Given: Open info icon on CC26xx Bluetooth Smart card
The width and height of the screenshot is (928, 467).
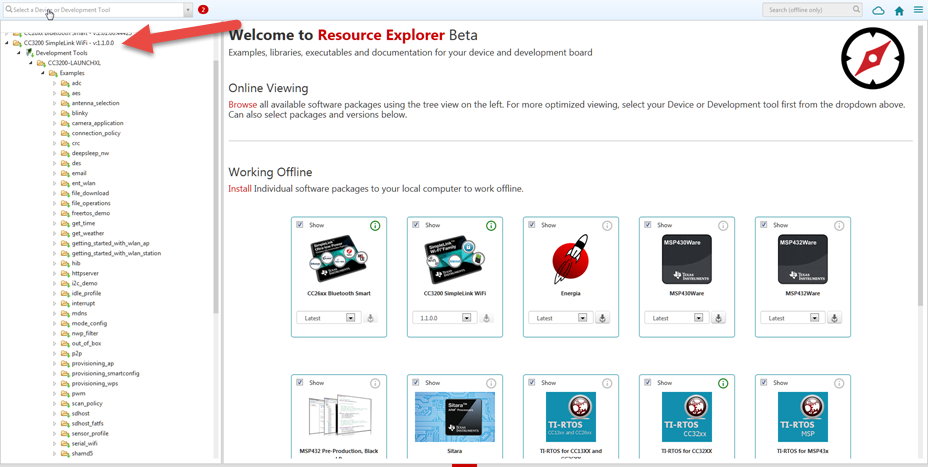Looking at the screenshot, I should (375, 226).
